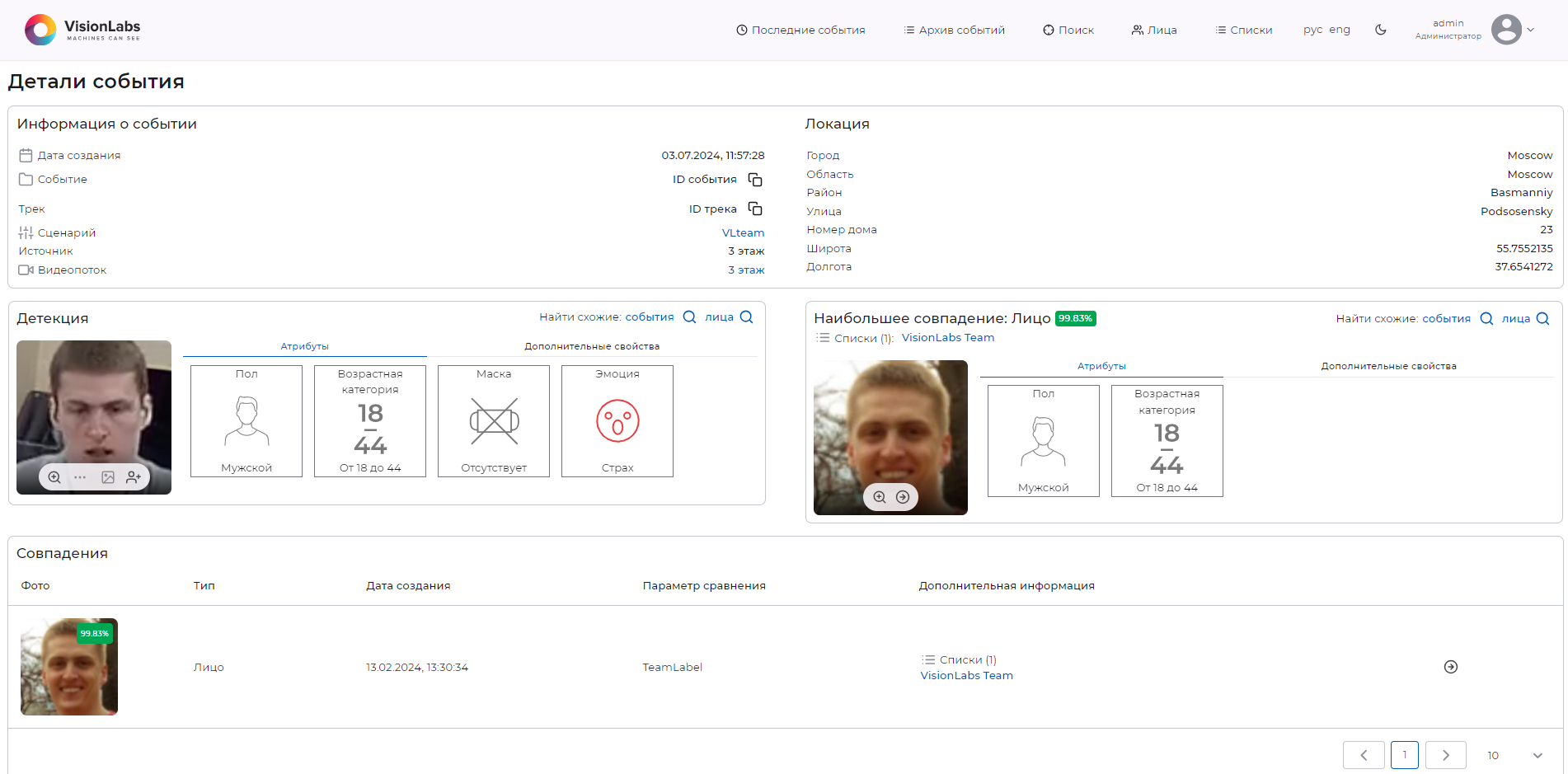Open VisionLabs Team link in Совпадения table
The image size is (1568, 774).
click(967, 676)
